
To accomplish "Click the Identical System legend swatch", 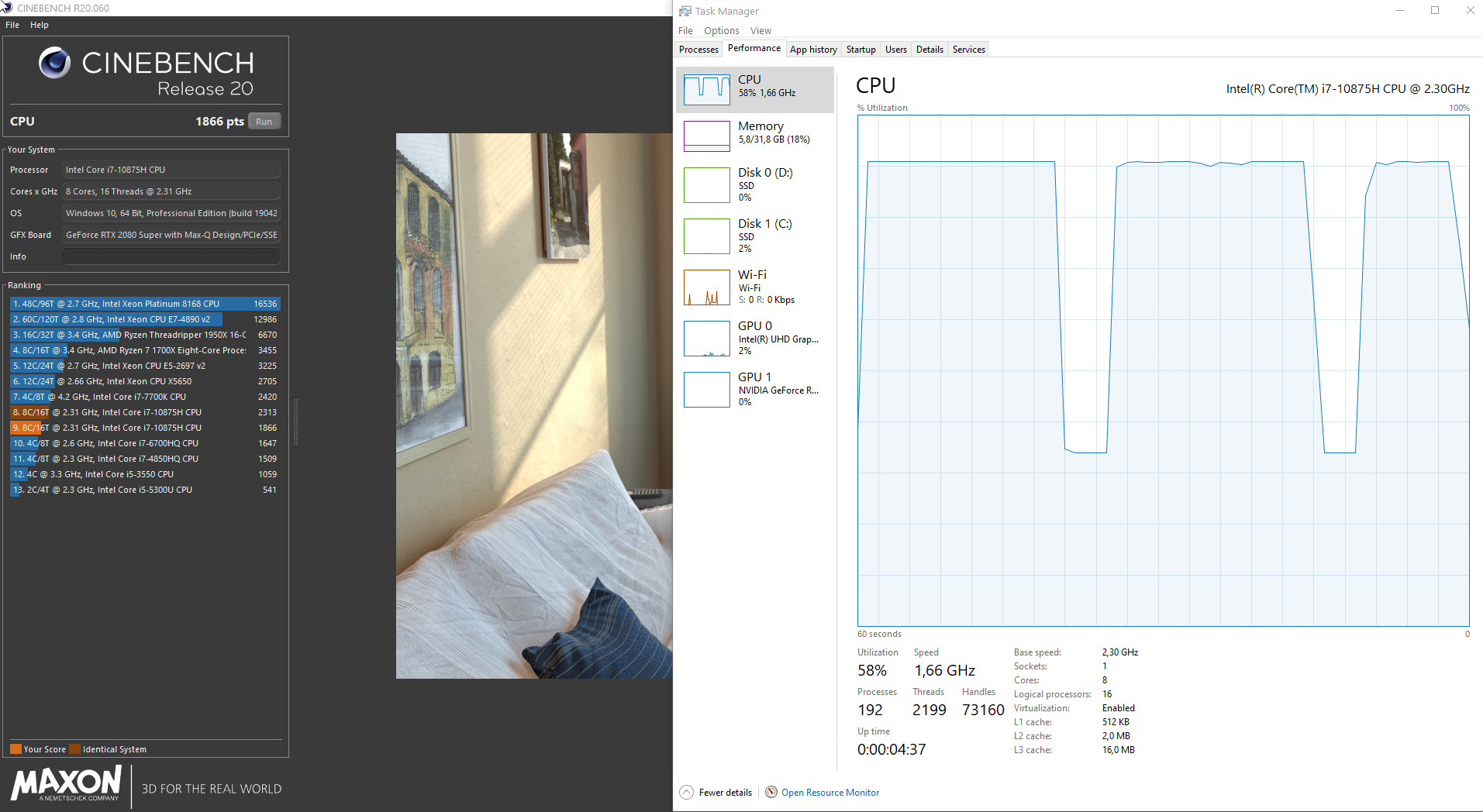I will (x=74, y=749).
